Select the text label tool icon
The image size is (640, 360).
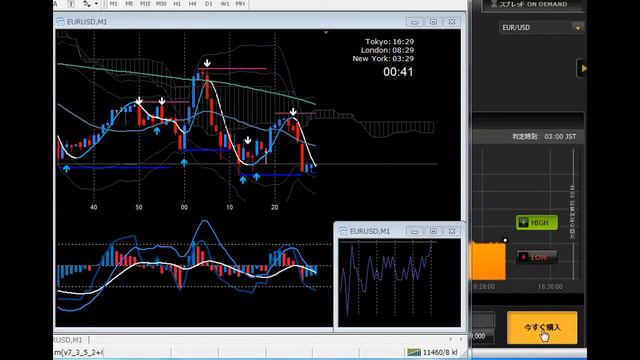71,4
